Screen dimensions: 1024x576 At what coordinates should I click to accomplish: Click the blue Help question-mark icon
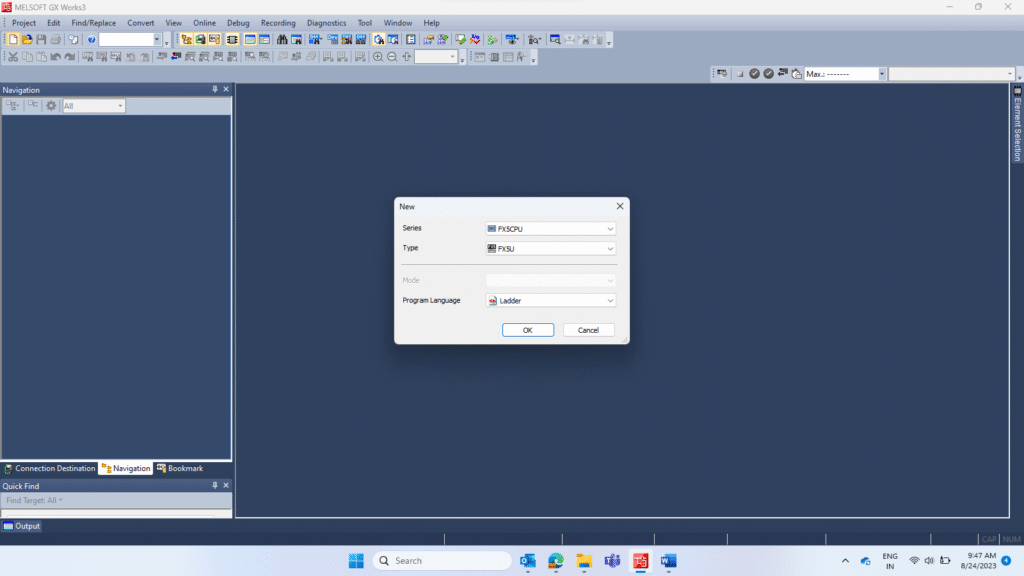click(x=91, y=39)
